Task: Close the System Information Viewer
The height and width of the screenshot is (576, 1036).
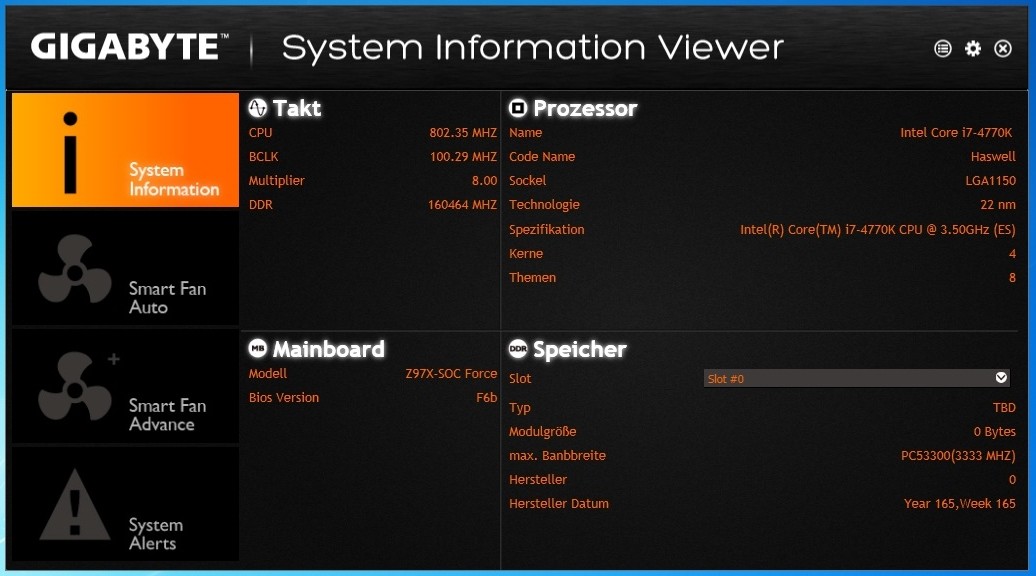Action: click(1003, 48)
